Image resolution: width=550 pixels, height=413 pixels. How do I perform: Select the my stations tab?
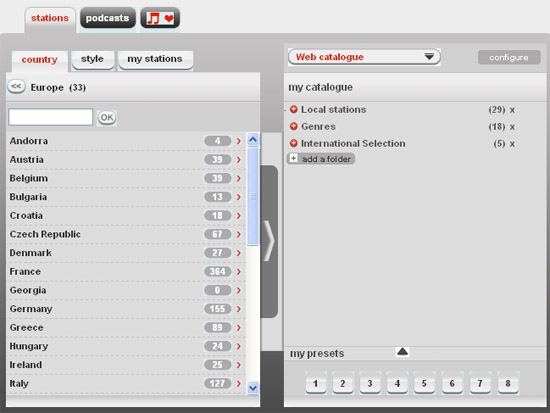[155, 59]
